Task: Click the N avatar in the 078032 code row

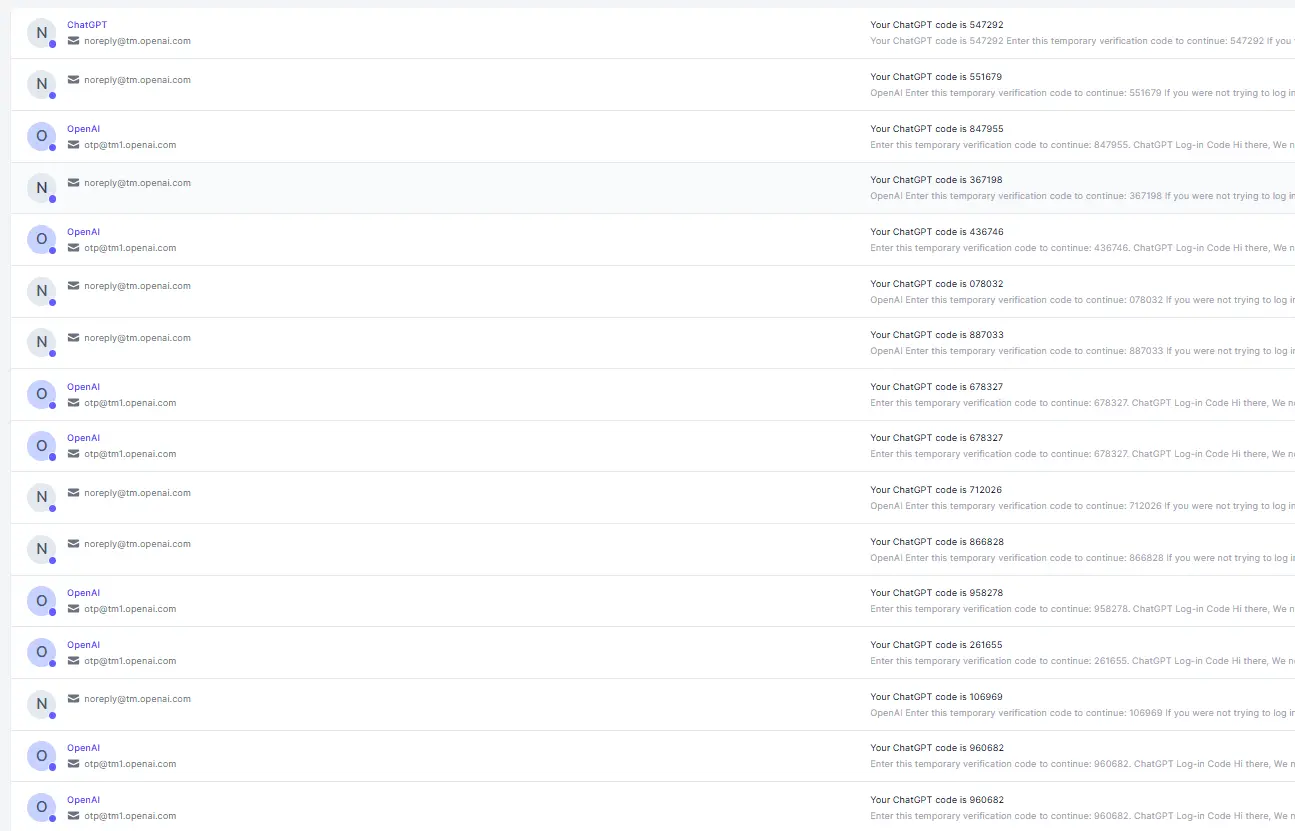Action: coord(41,291)
